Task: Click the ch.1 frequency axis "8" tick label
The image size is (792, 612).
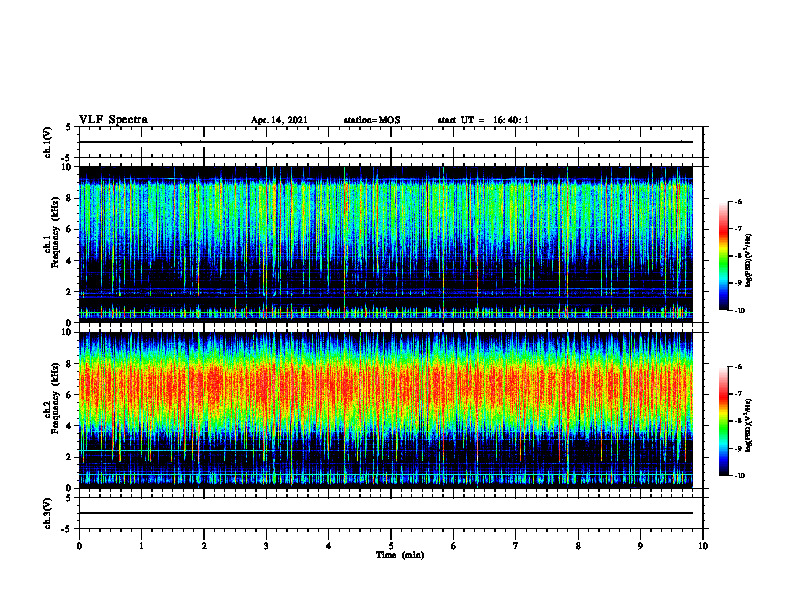Action: 69,198
